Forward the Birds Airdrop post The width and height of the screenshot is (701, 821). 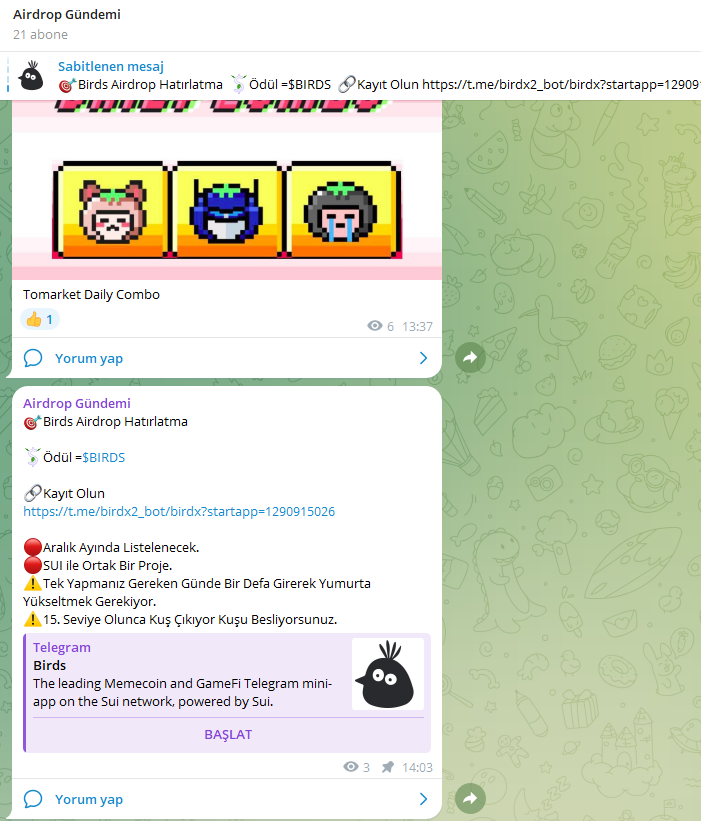click(470, 798)
